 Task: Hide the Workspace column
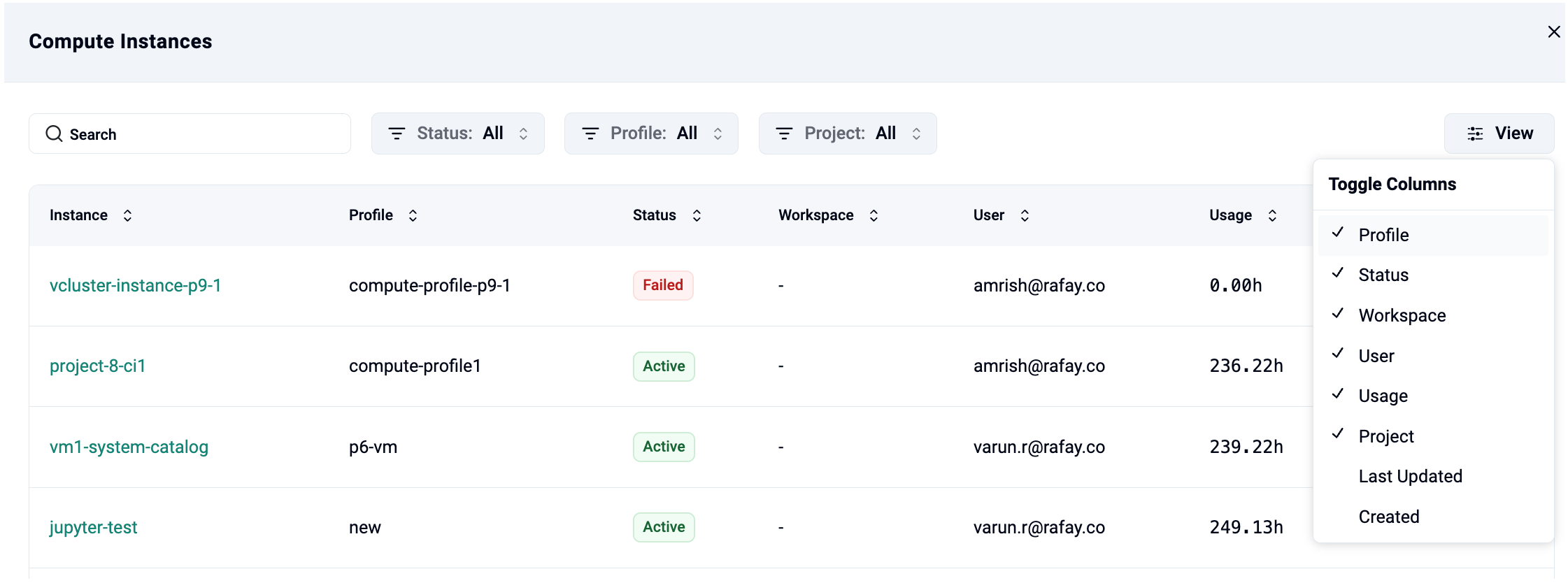[1402, 315]
